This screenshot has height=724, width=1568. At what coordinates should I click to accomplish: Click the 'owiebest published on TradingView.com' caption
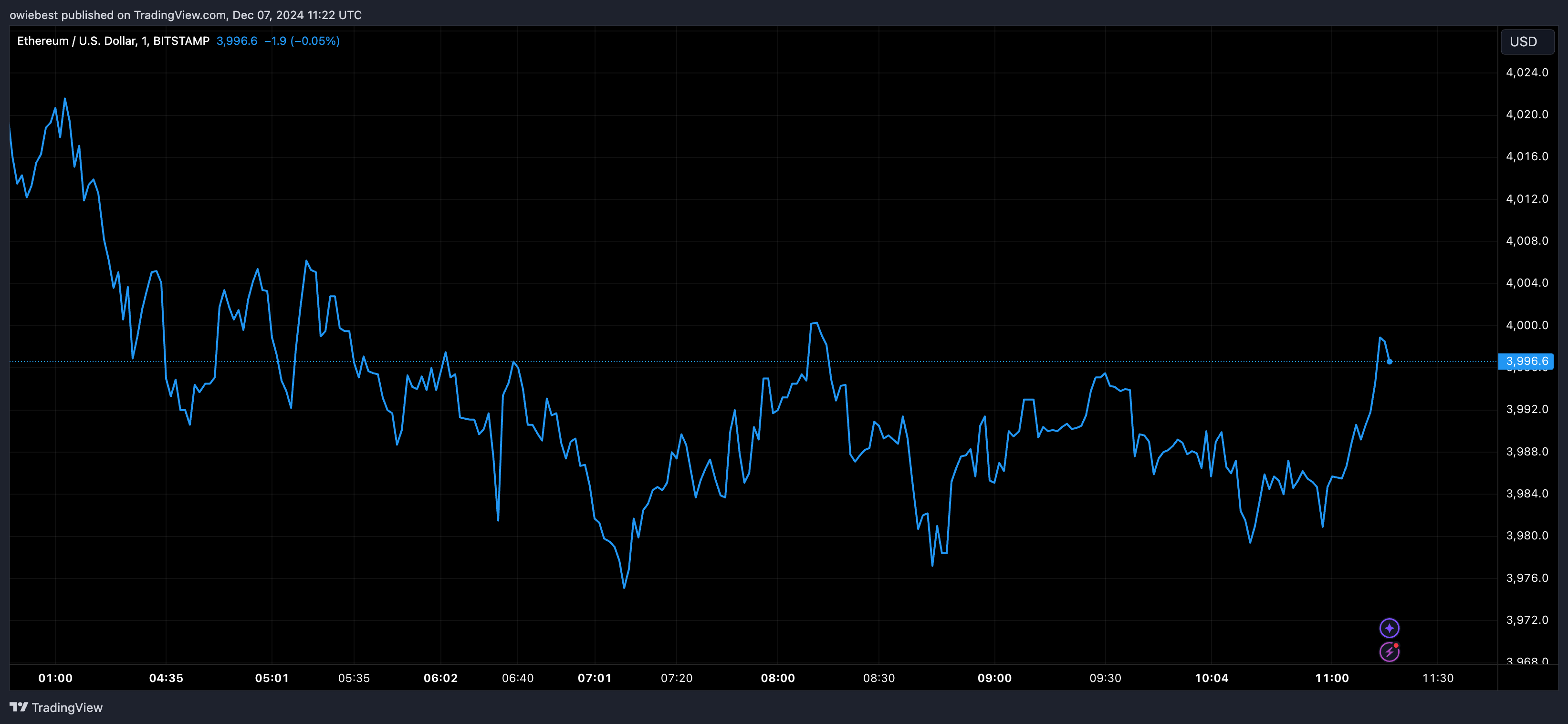click(117, 15)
